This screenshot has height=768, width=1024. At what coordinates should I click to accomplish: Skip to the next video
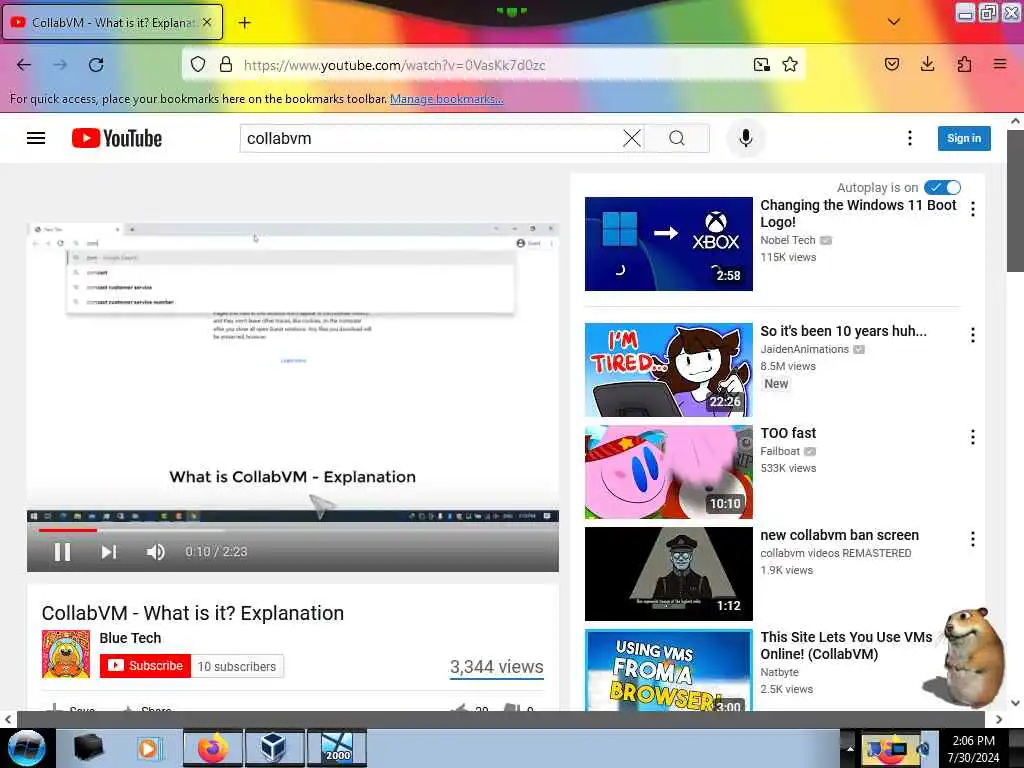[x=109, y=552]
